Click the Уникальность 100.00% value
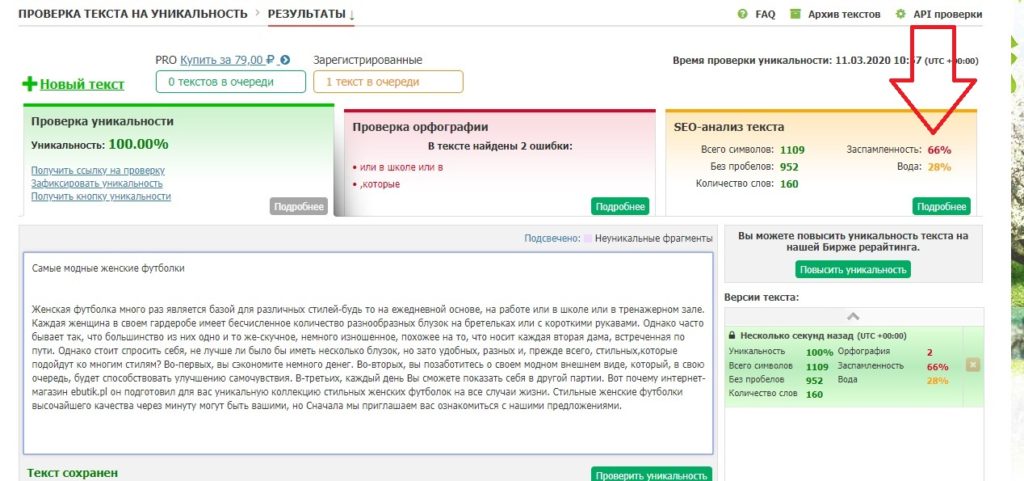The width and height of the screenshot is (1024, 481). point(138,144)
